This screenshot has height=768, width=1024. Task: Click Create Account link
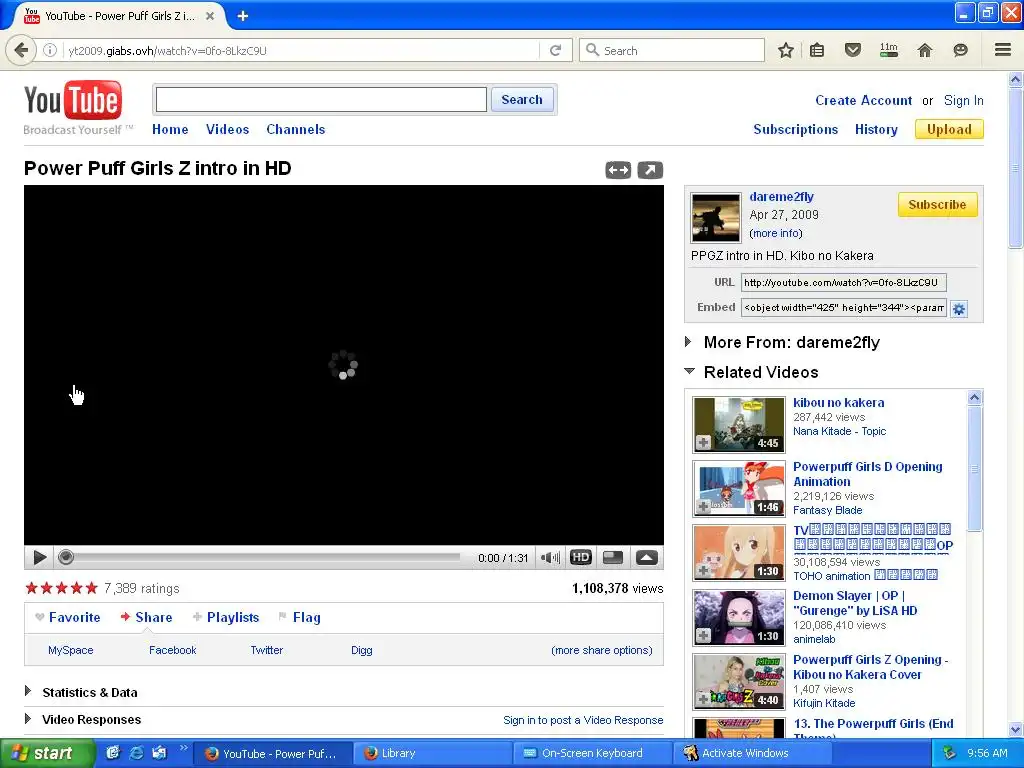[863, 101]
